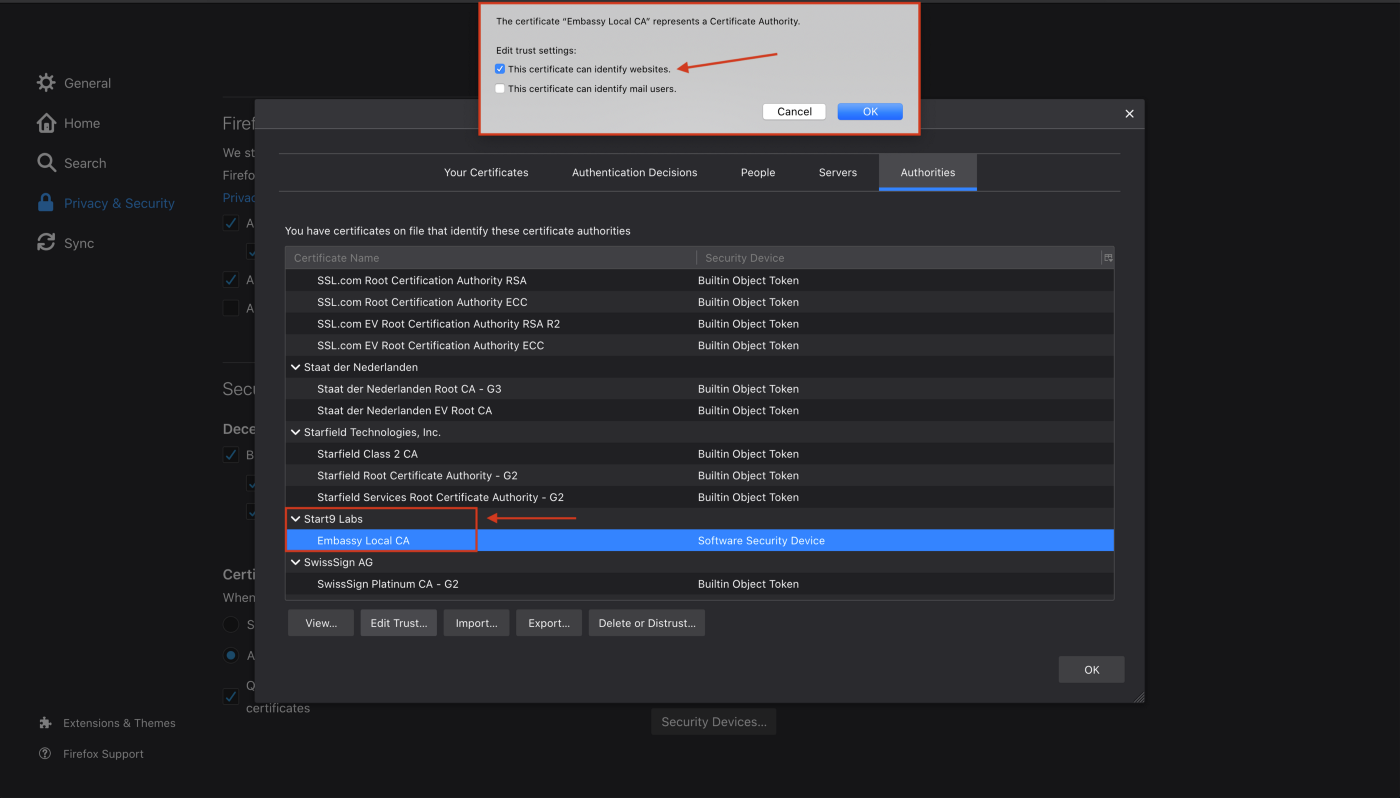Collapse the Starfield Technologies, Inc. group

pos(296,432)
